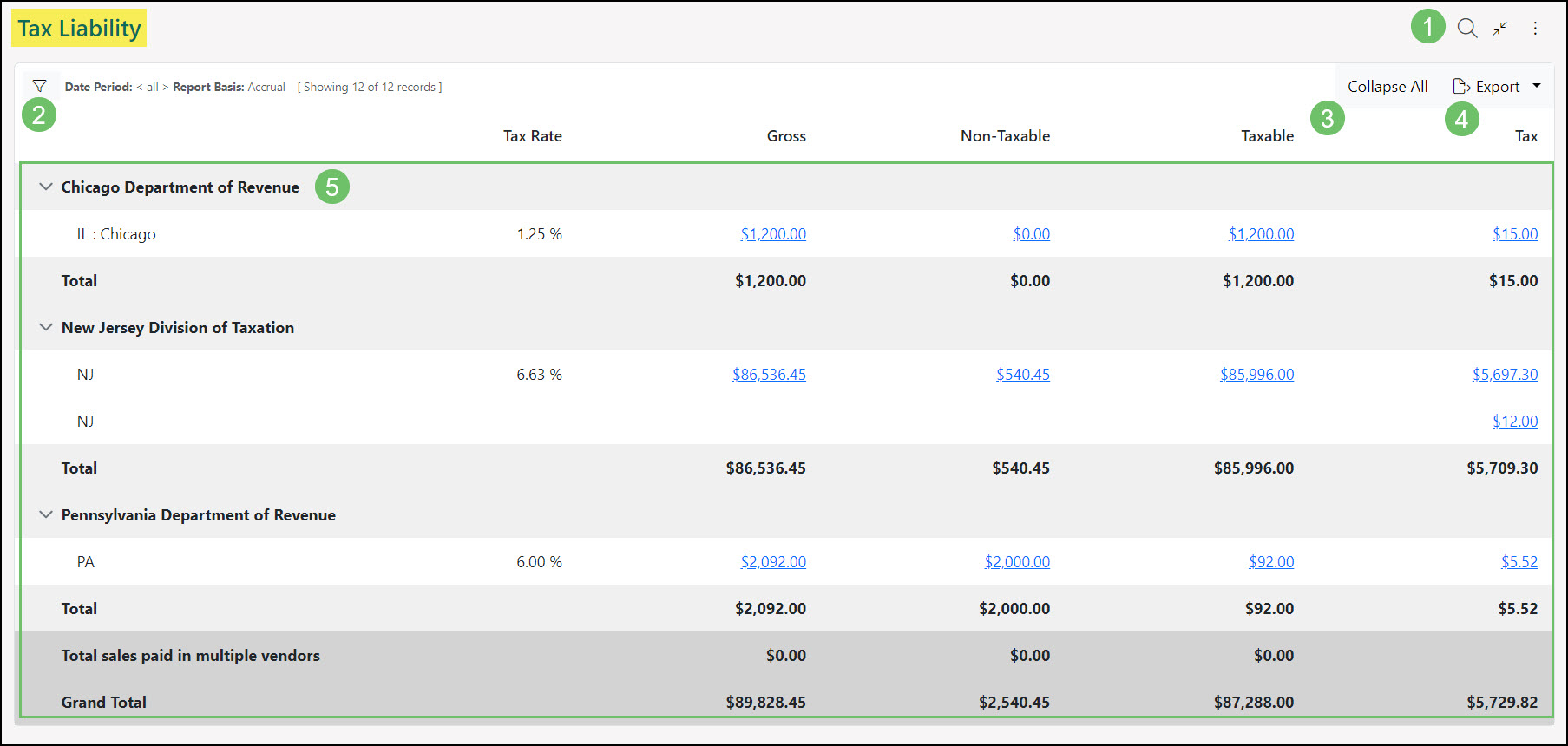Image resolution: width=1568 pixels, height=746 pixels.
Task: Open NJ taxable $85,996.00 link
Action: tap(1256, 374)
